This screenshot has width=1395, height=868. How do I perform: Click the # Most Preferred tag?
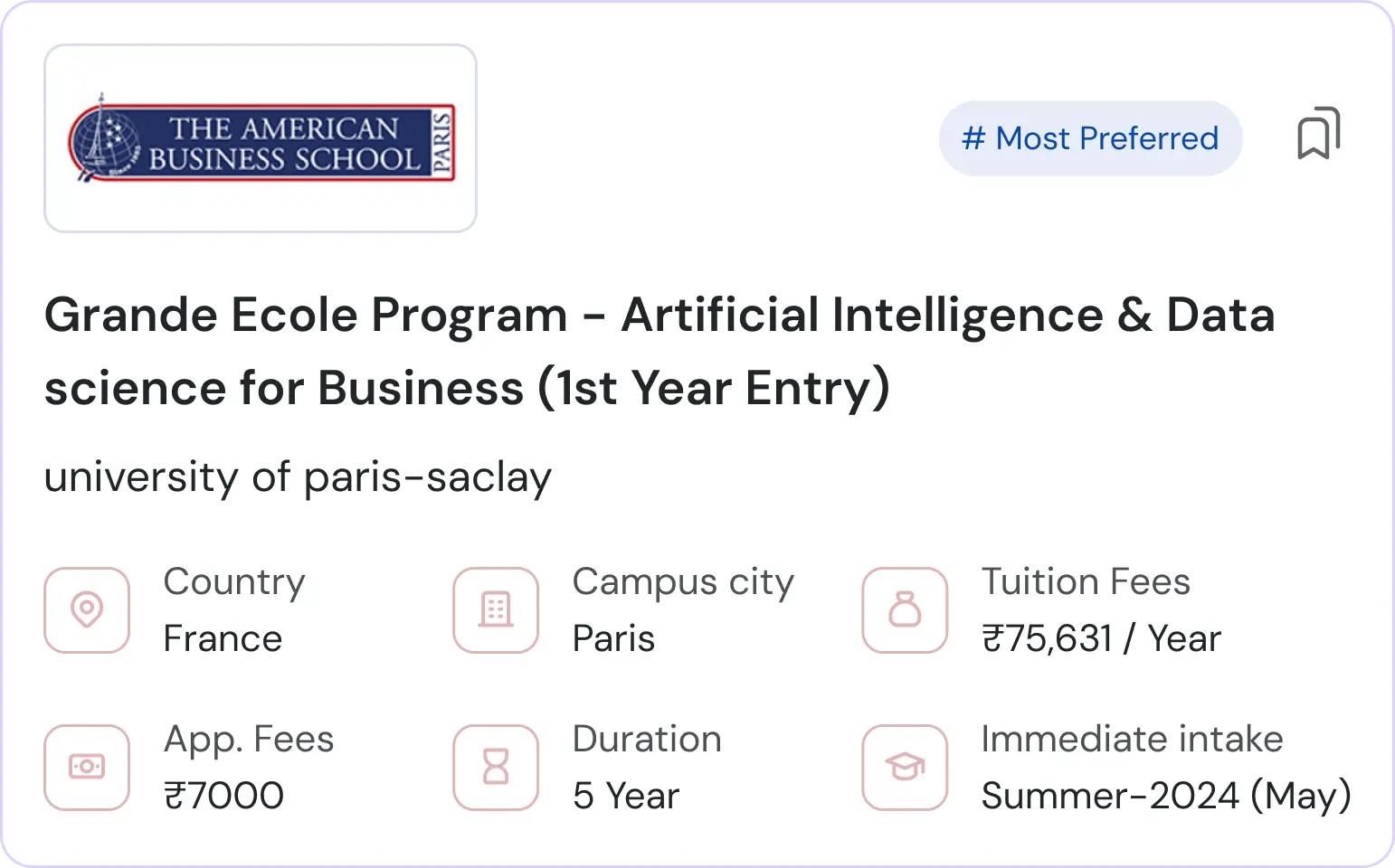coord(1090,138)
